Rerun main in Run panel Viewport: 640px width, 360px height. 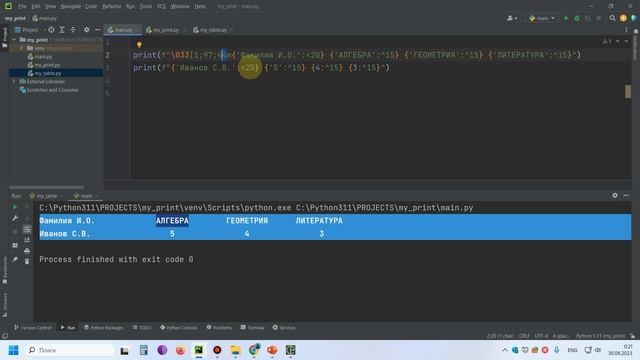coord(15,207)
